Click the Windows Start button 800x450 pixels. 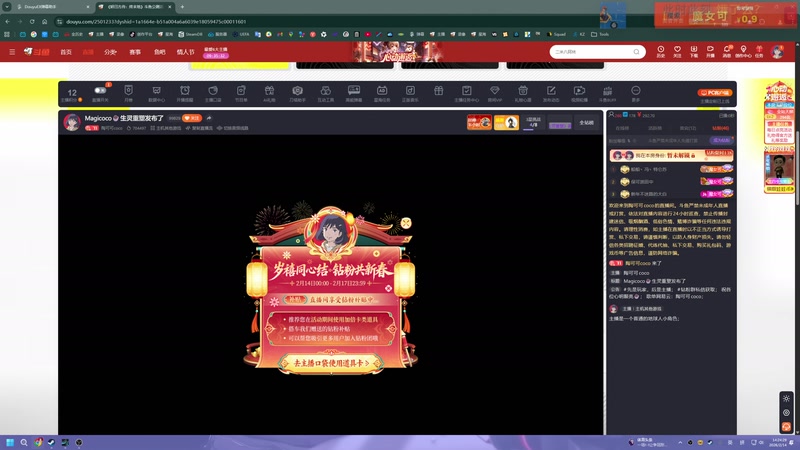(x=10, y=442)
